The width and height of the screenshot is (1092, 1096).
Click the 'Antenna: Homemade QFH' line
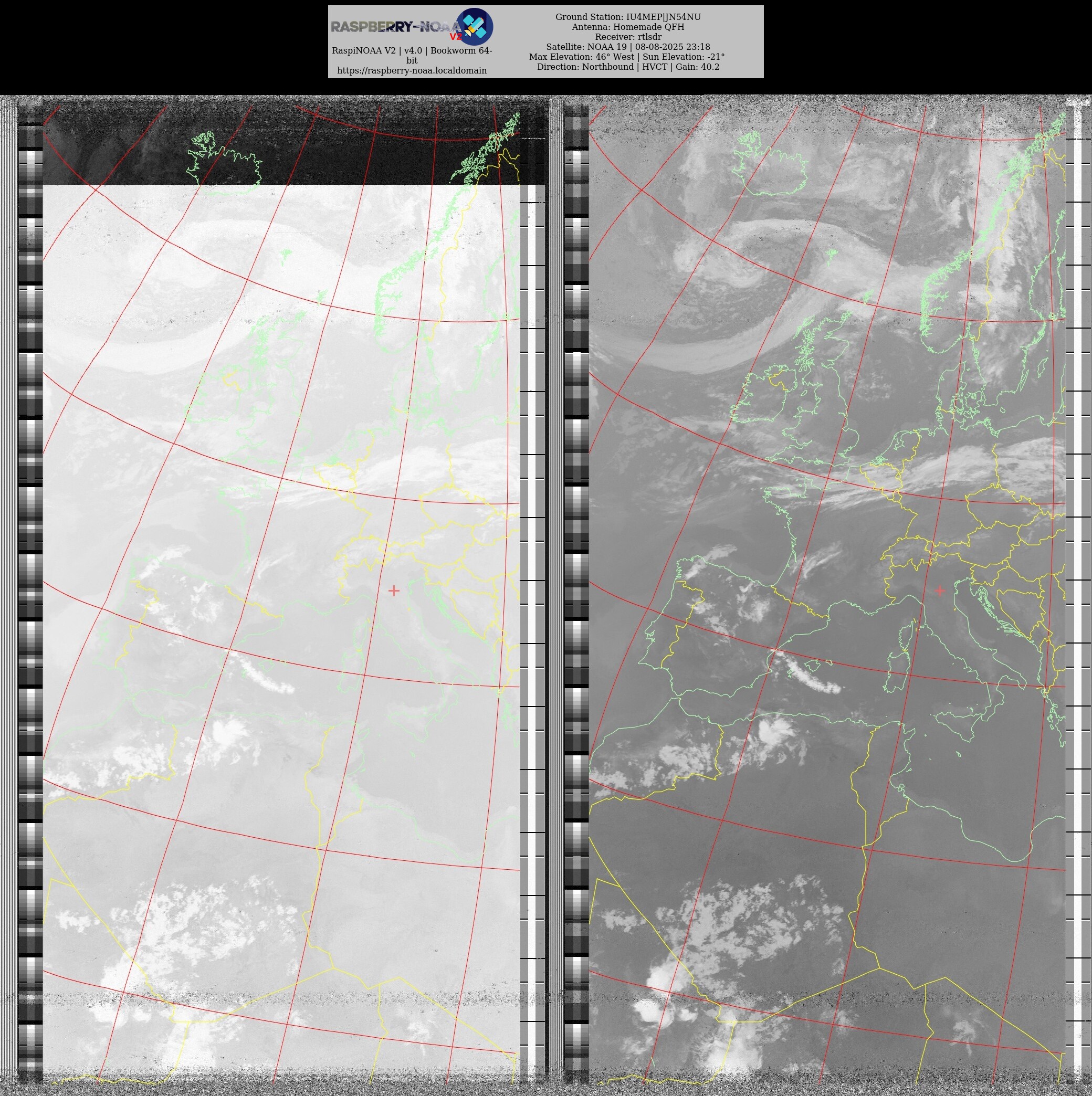coord(628,27)
